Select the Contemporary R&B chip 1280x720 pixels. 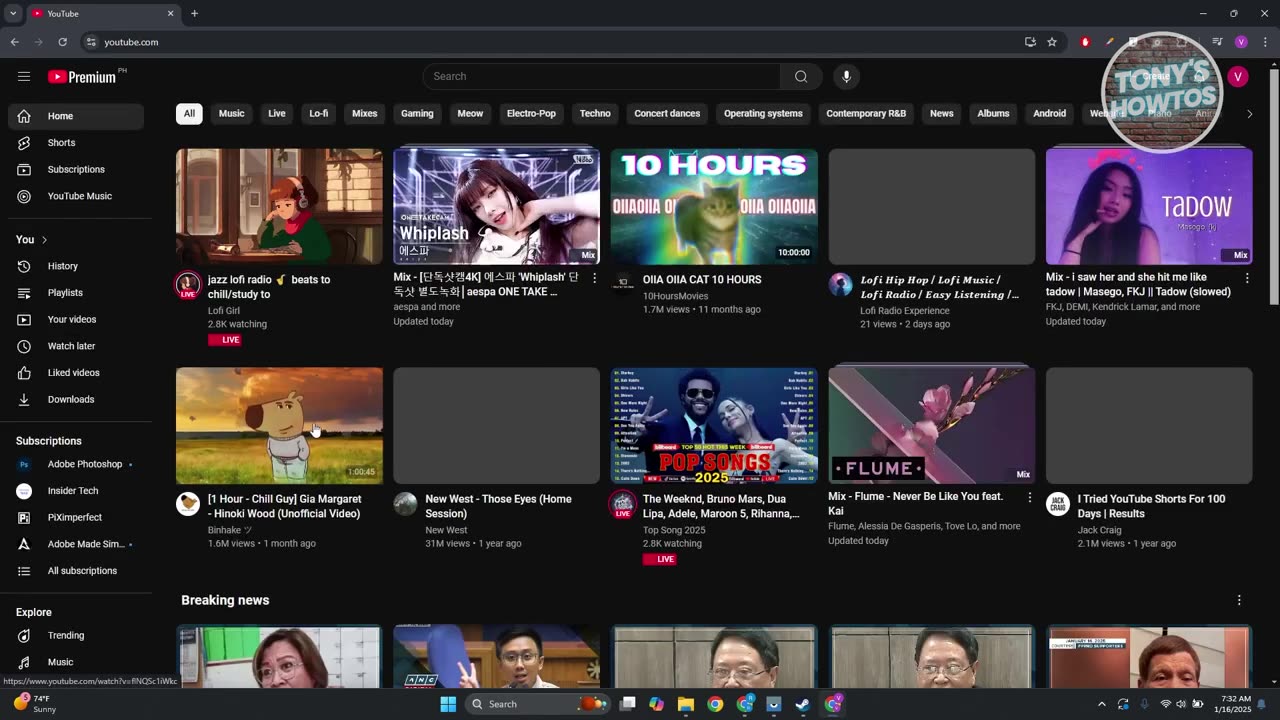pyautogui.click(x=866, y=114)
